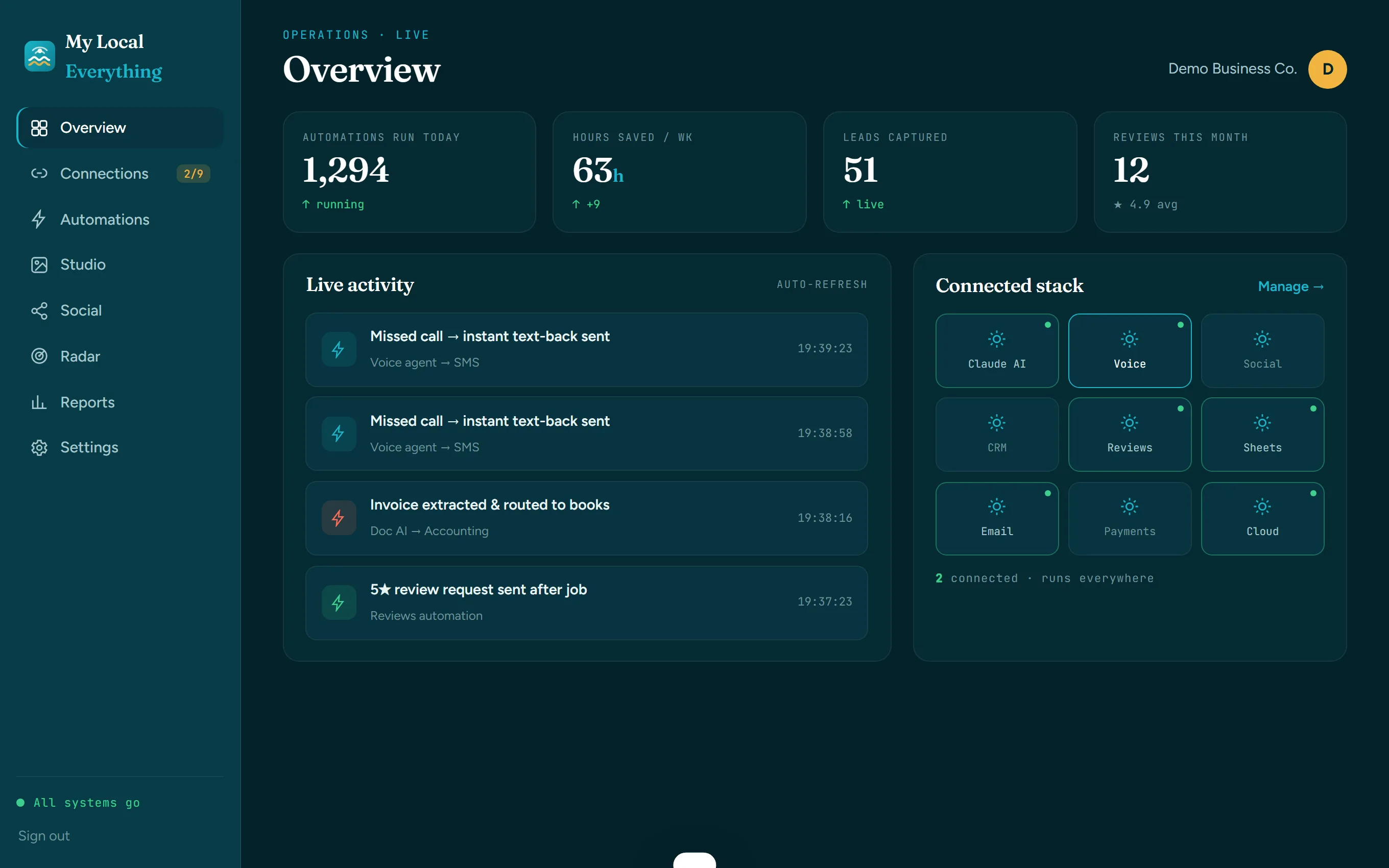Select the Payments stack tile label

[1130, 532]
